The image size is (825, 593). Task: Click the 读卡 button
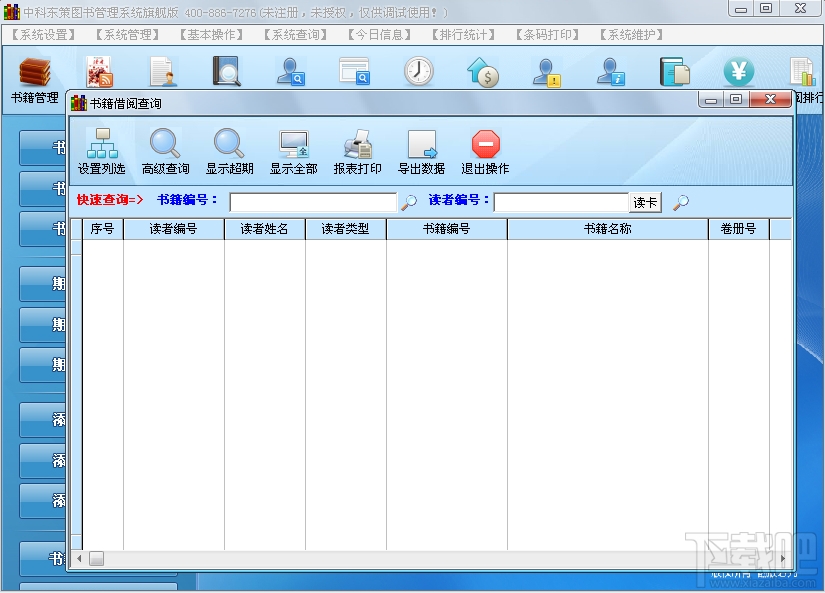(x=645, y=203)
